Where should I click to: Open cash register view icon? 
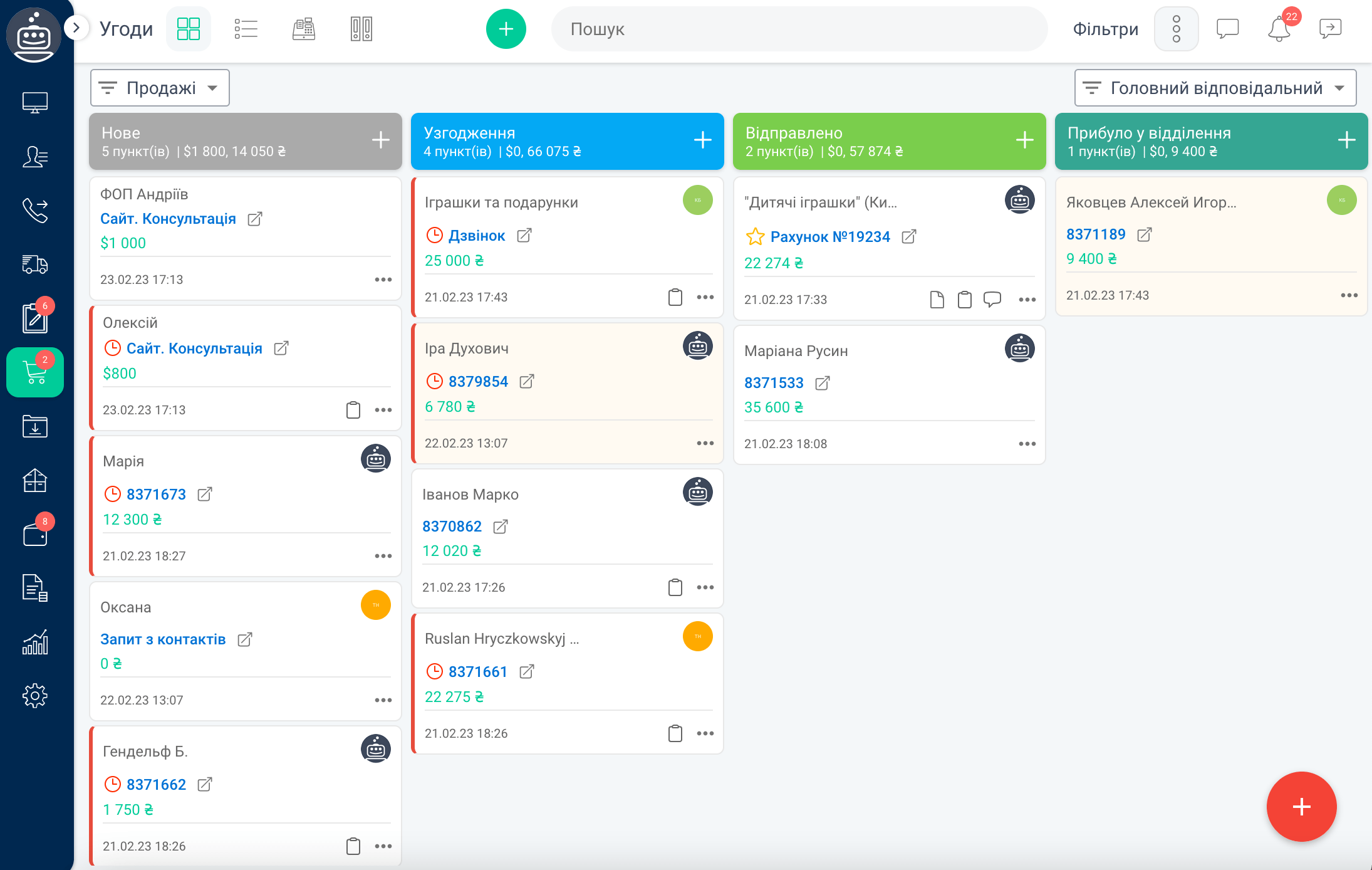[x=304, y=29]
